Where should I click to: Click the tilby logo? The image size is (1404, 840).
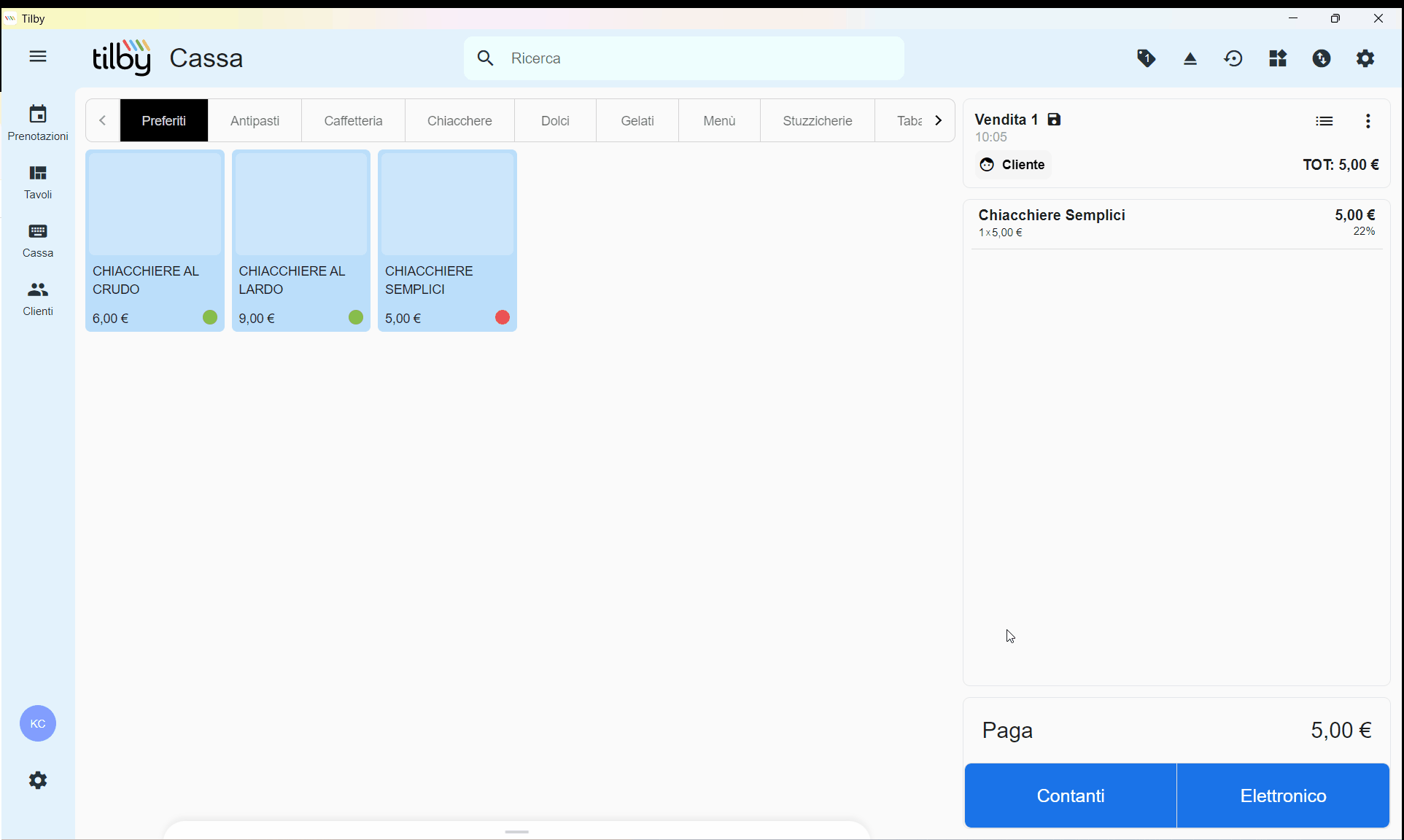point(122,58)
